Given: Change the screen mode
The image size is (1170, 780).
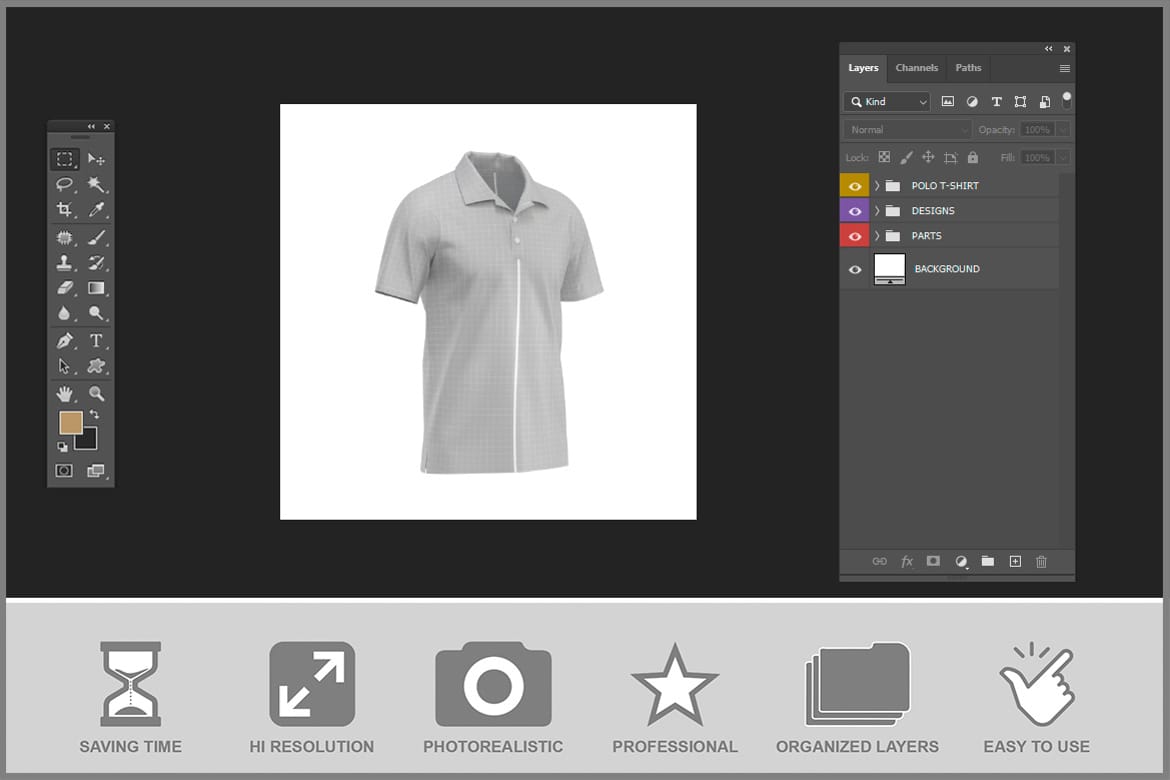Looking at the screenshot, I should point(96,470).
